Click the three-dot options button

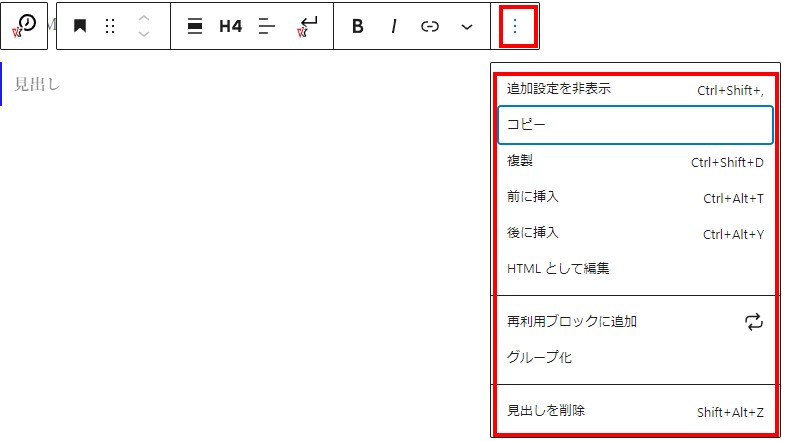coord(515,27)
